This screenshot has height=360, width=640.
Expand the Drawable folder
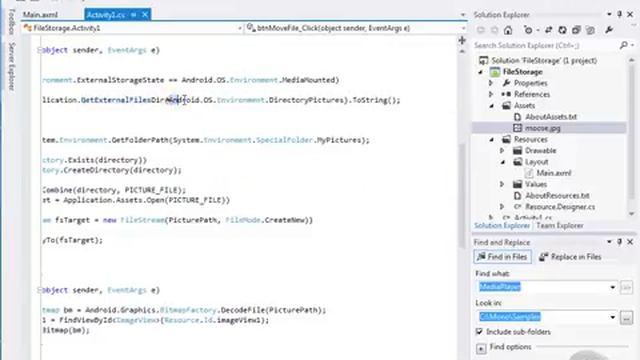[x=502, y=151]
